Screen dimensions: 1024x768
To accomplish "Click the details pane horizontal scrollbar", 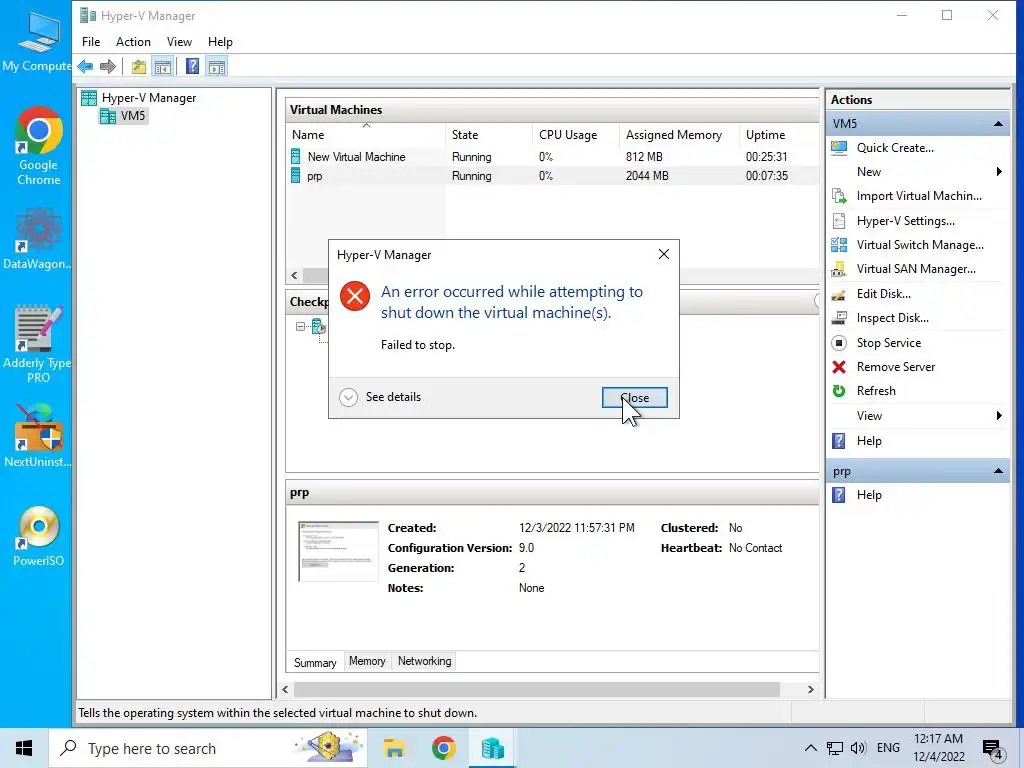I will click(537, 690).
